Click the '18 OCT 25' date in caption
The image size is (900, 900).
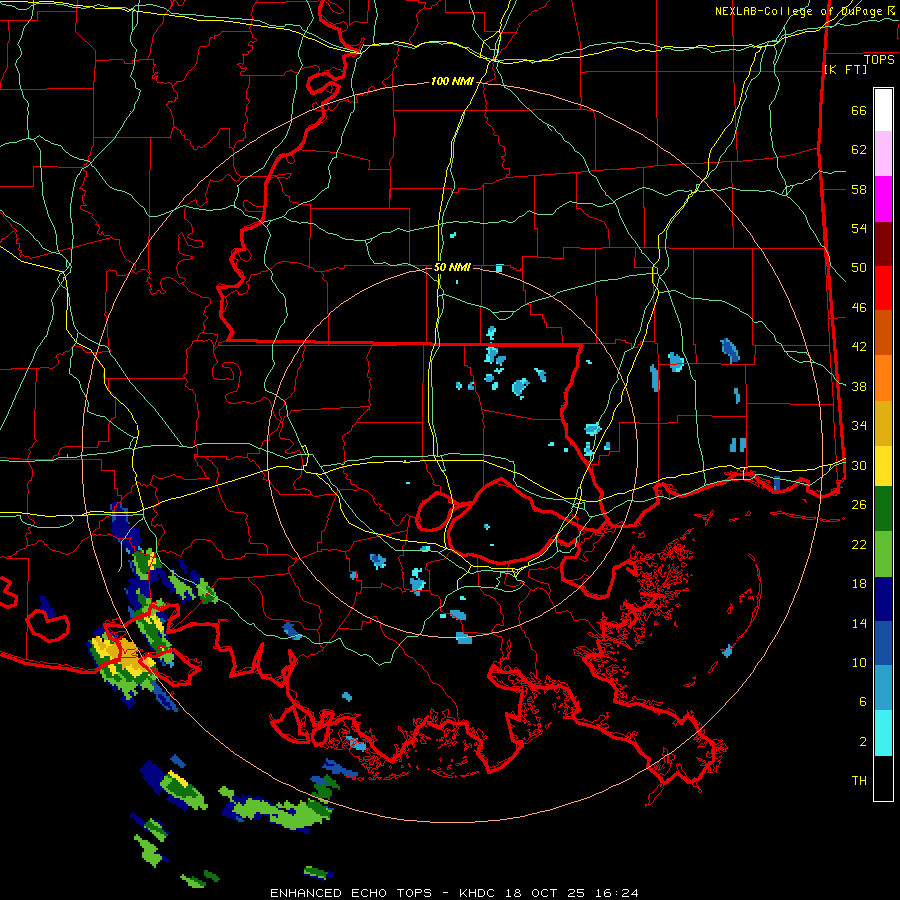pos(545,893)
